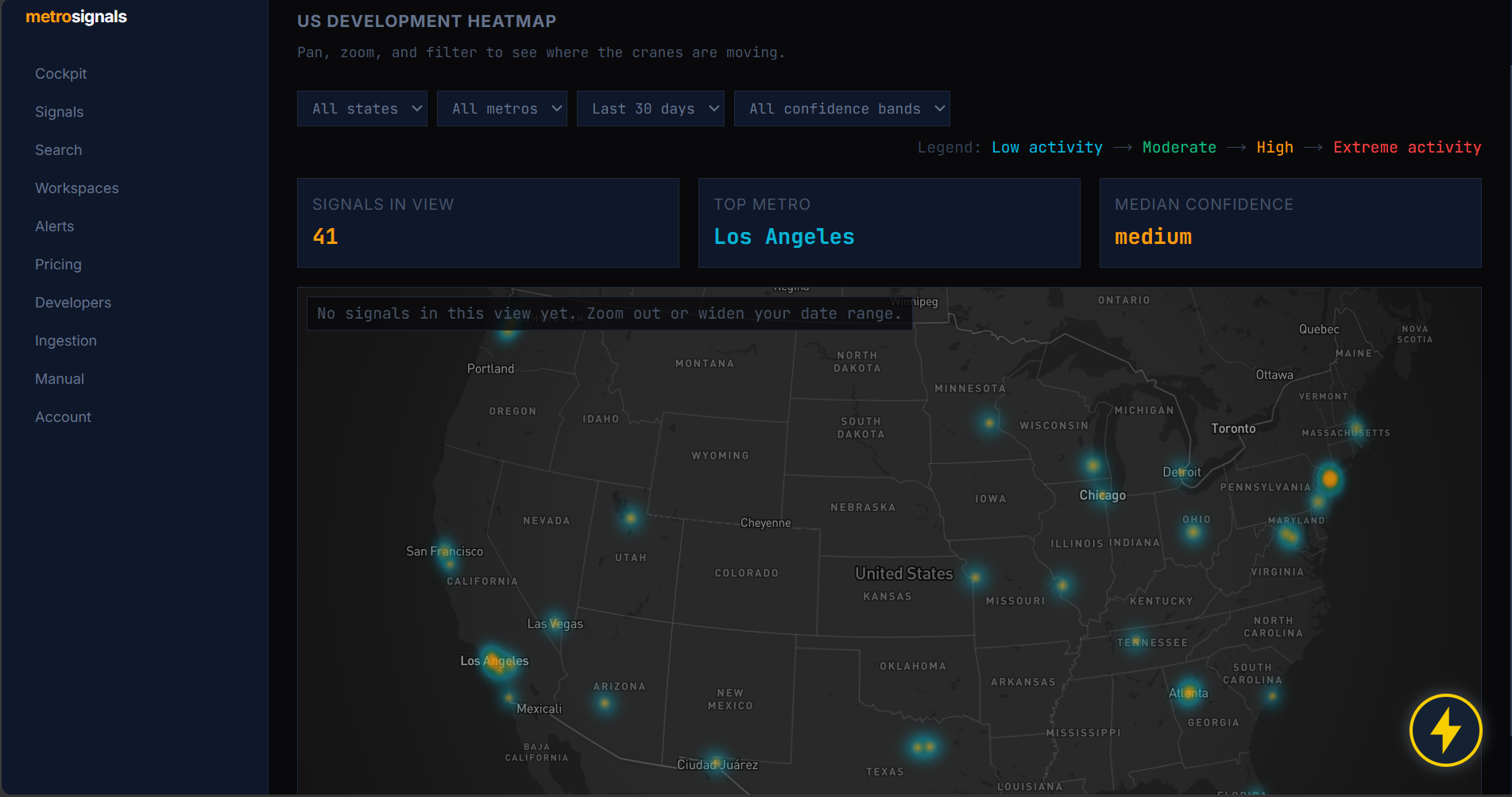The height and width of the screenshot is (797, 1512).
Task: Click the Arizona heat spot
Action: click(x=605, y=703)
